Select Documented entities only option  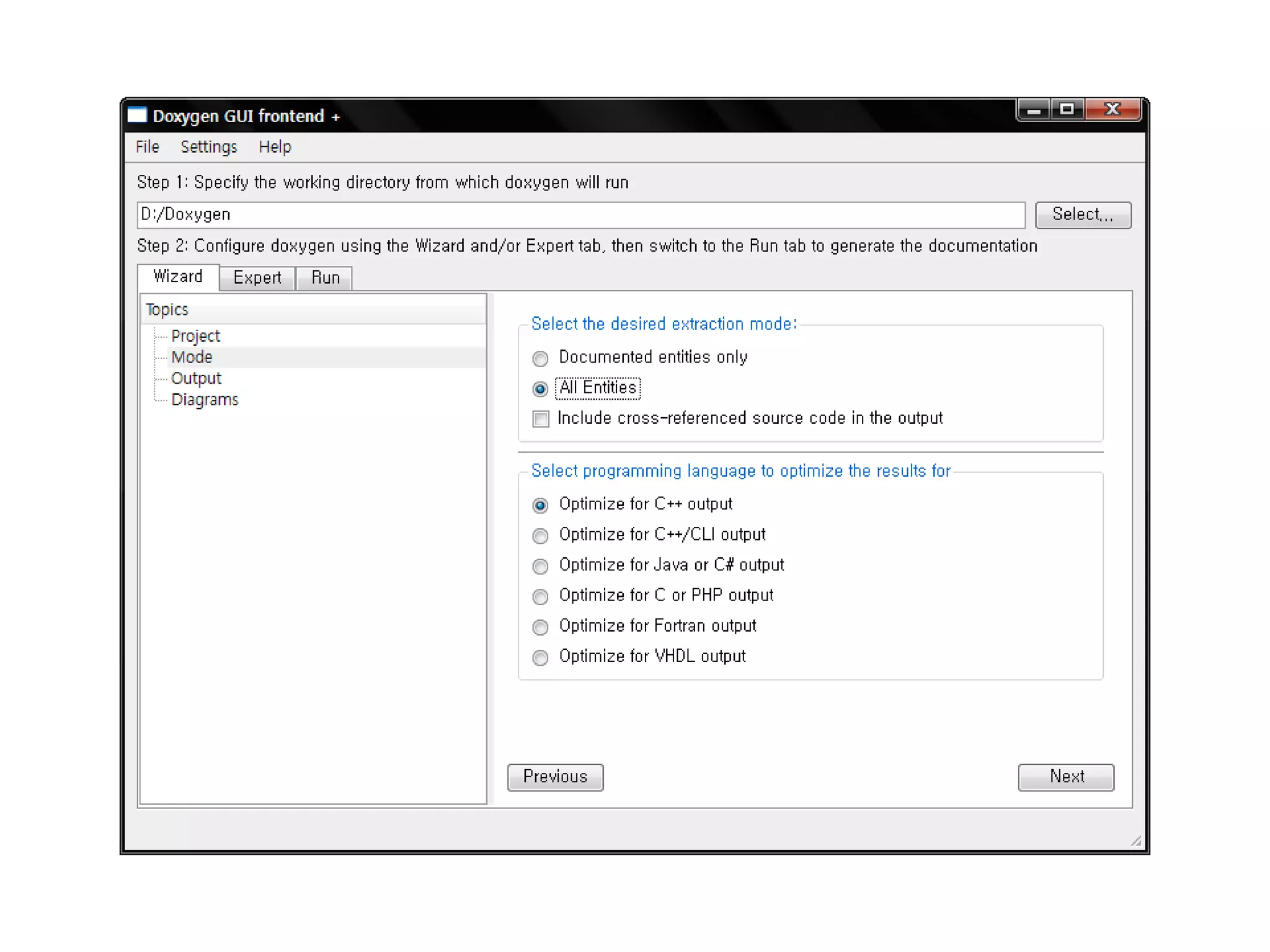point(541,358)
